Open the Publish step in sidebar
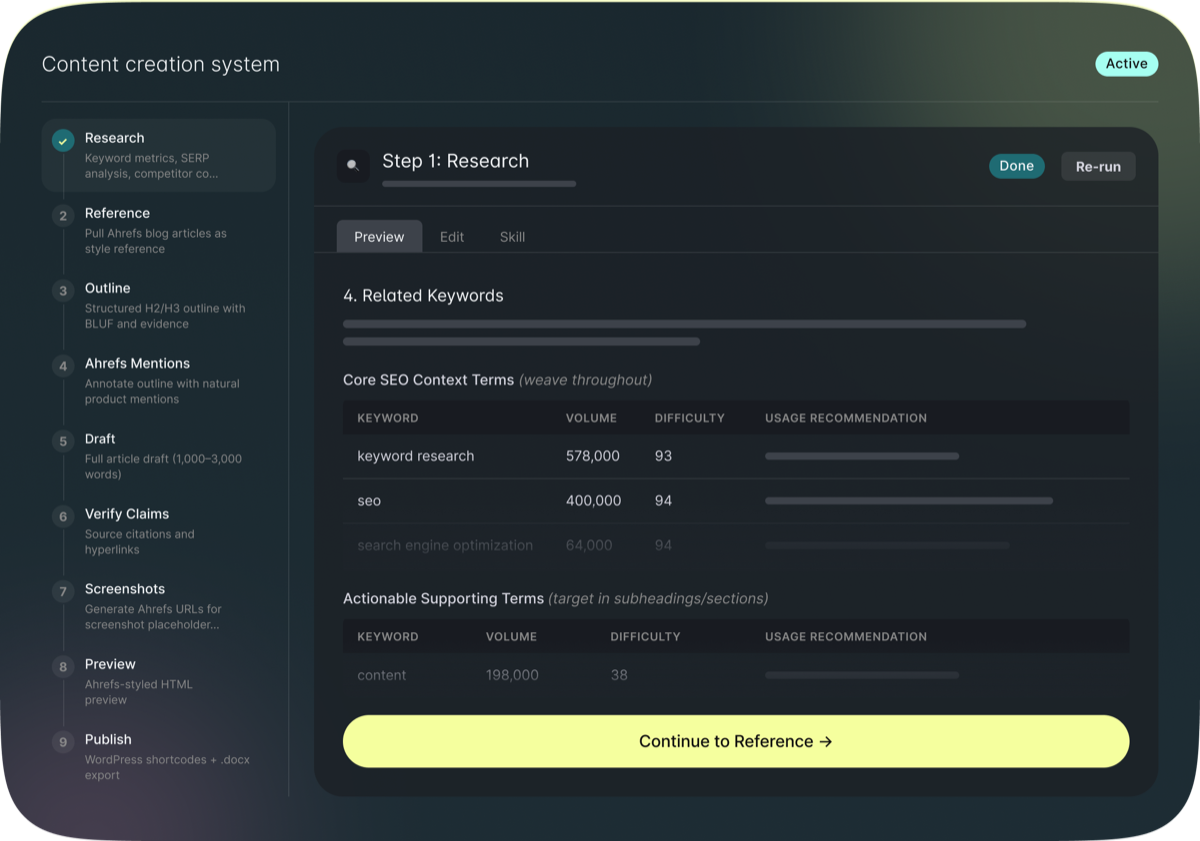Screen dimensions: 1200x841 (x=159, y=757)
